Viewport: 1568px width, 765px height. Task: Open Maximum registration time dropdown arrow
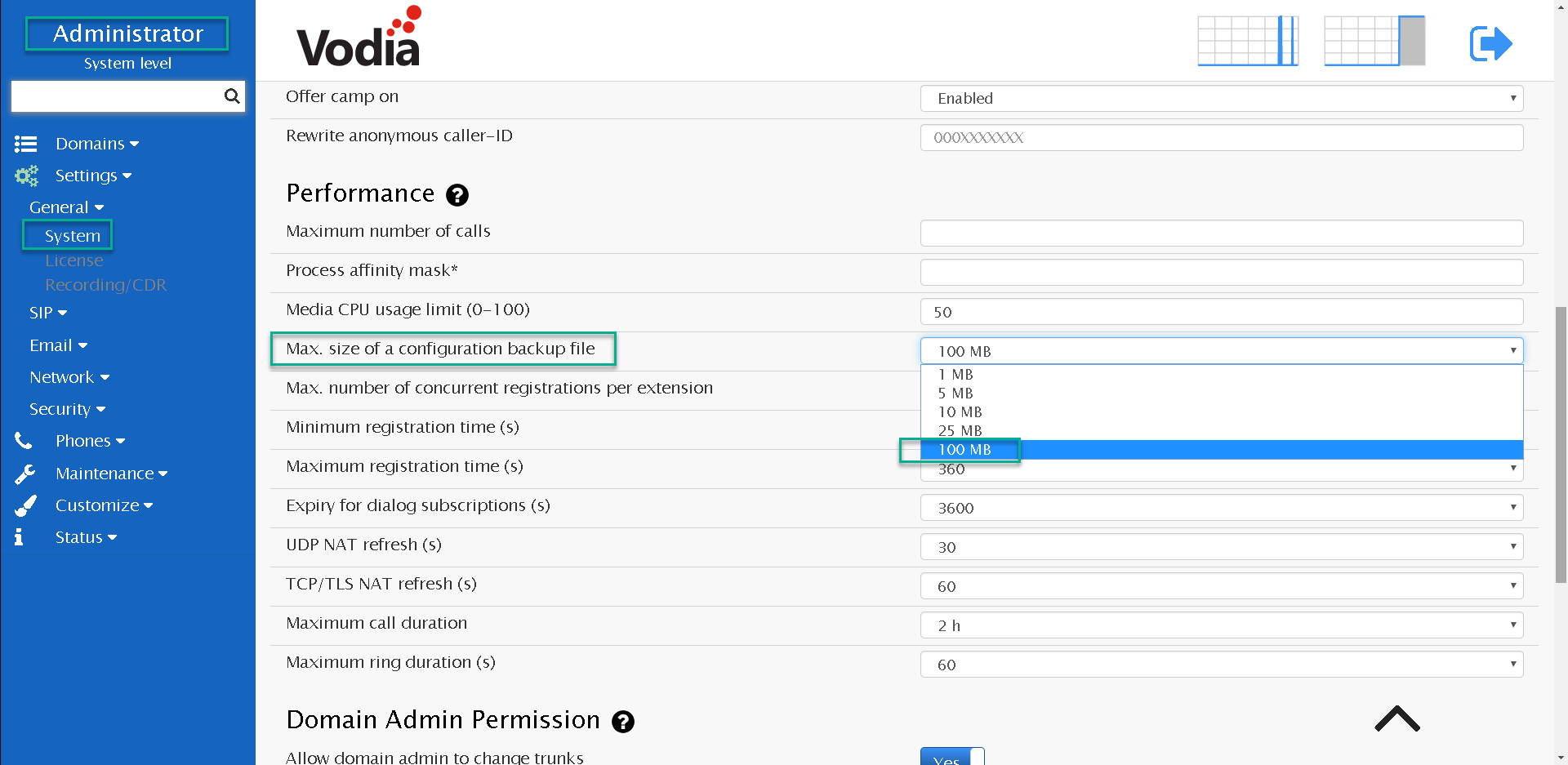pyautogui.click(x=1513, y=469)
